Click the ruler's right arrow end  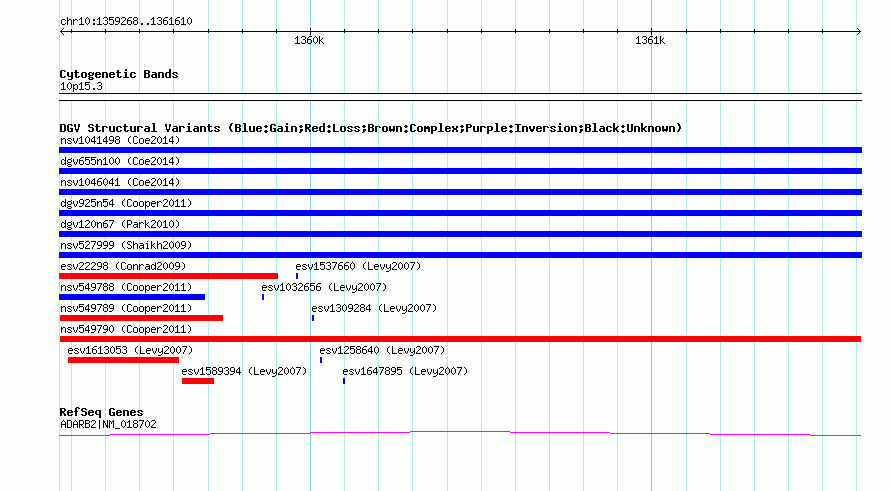coord(858,31)
